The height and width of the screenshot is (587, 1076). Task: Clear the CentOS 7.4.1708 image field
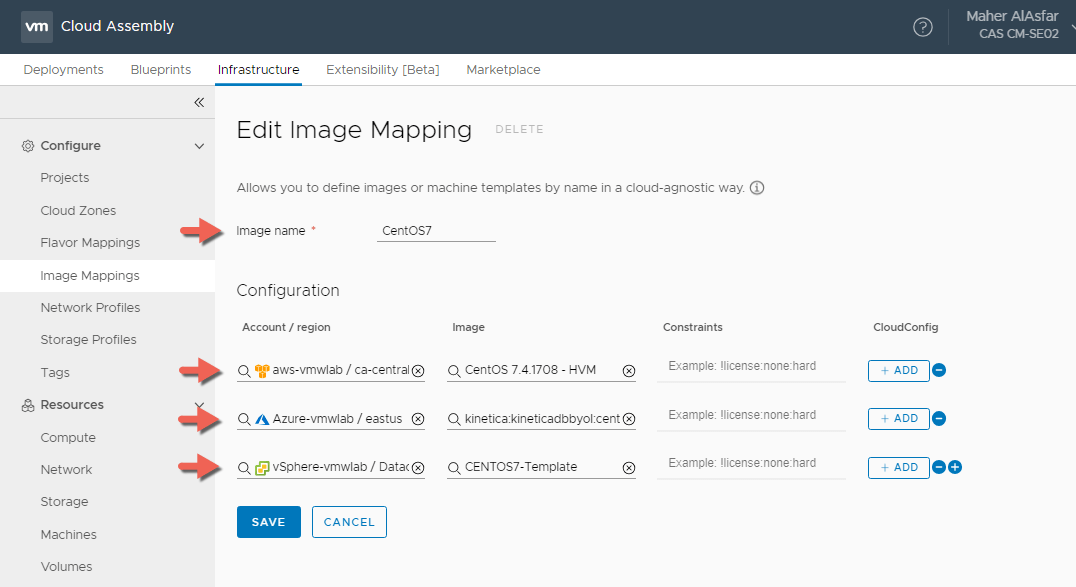coord(628,371)
